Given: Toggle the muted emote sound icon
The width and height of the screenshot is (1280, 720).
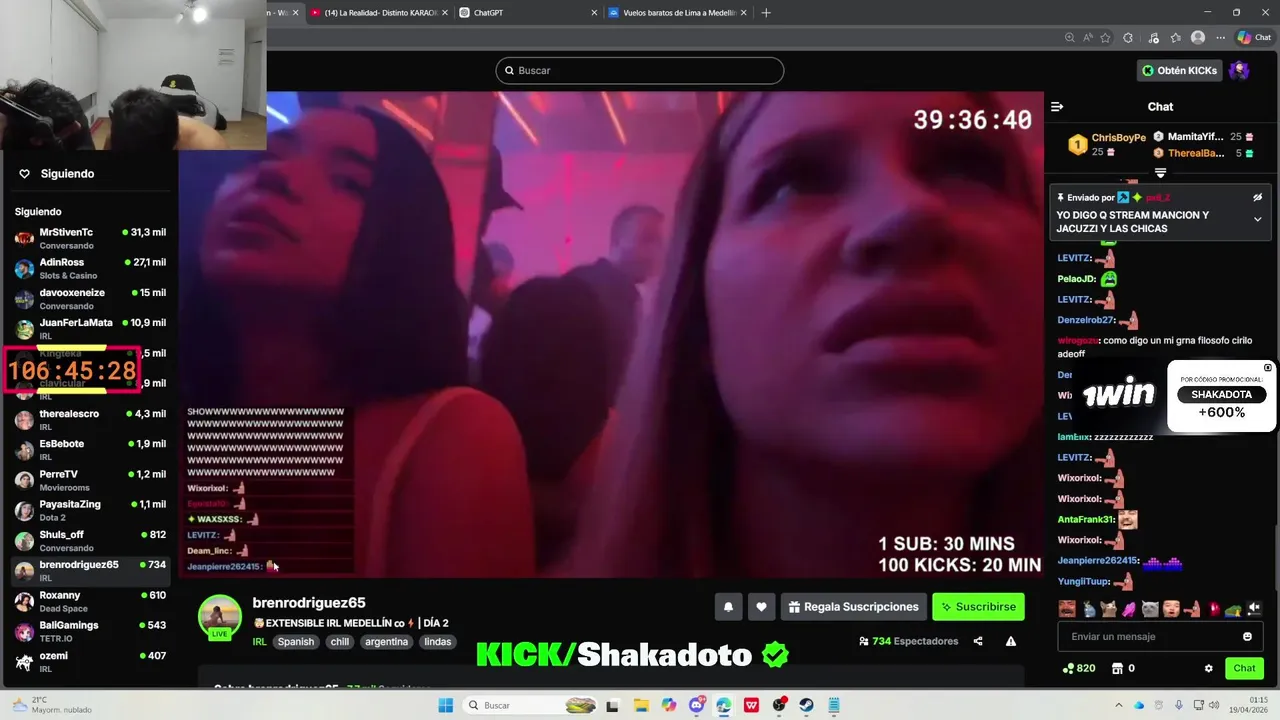Looking at the screenshot, I should point(1254,608).
